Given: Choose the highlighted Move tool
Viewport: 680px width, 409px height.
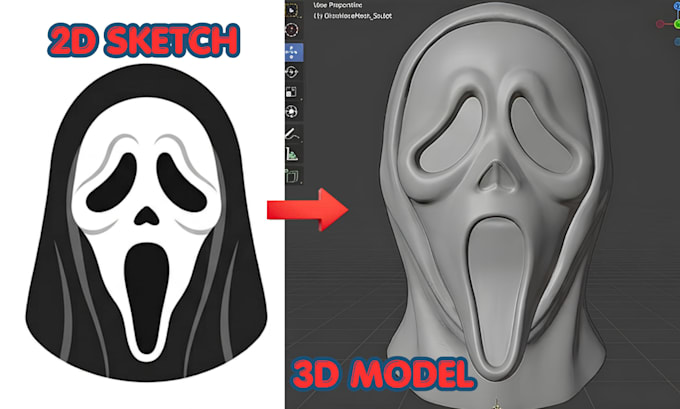Looking at the screenshot, I should 293,53.
